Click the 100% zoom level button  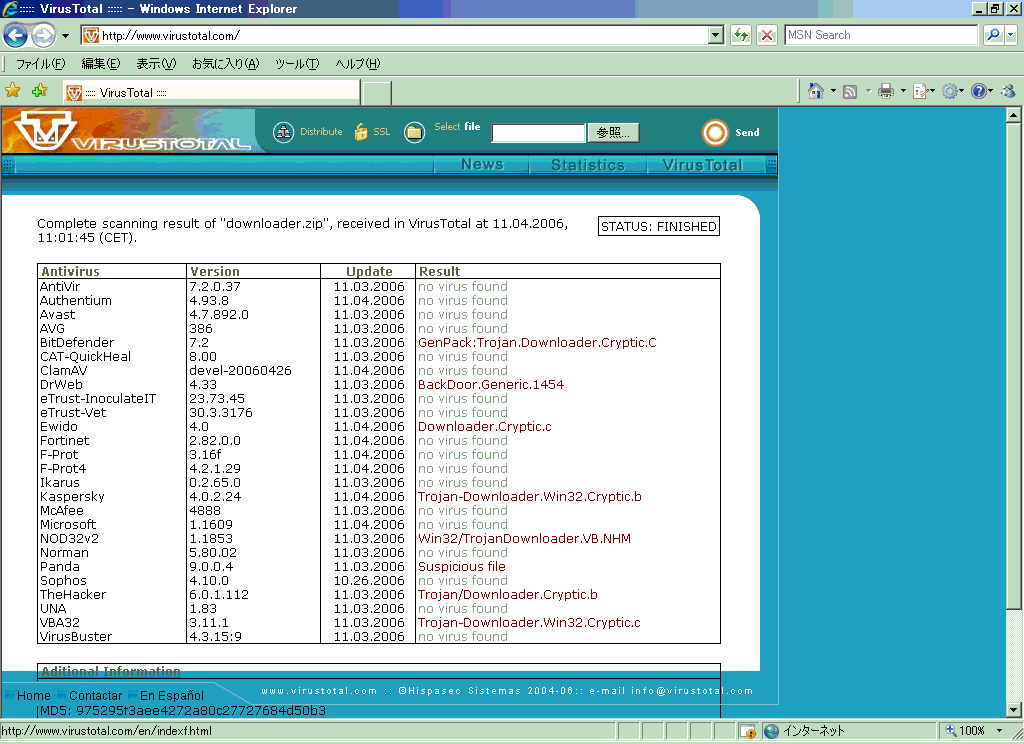point(965,730)
